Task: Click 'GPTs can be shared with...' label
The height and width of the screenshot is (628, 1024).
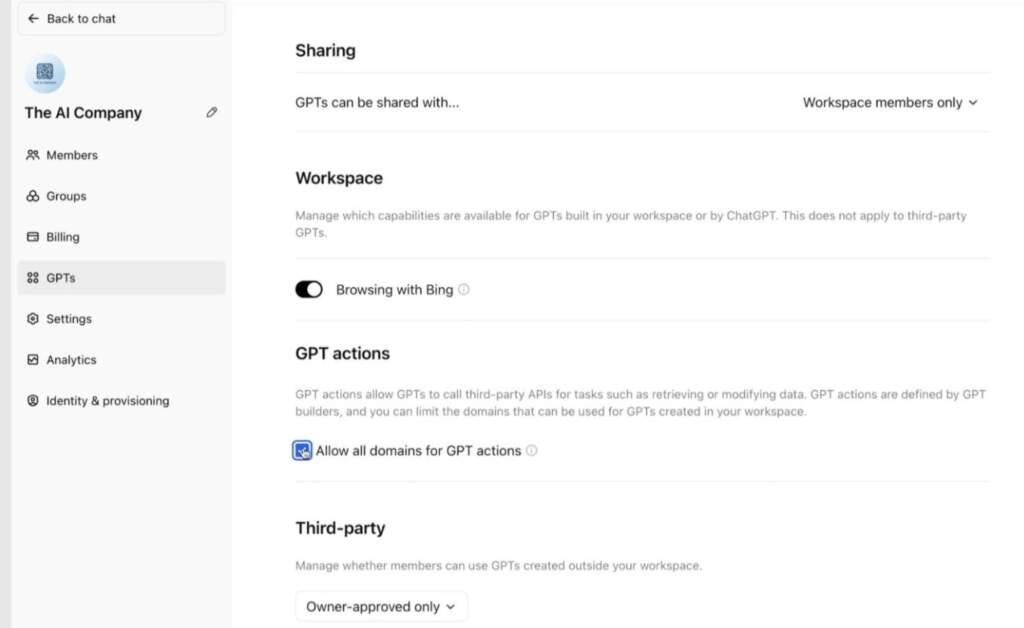Action: [x=377, y=102]
